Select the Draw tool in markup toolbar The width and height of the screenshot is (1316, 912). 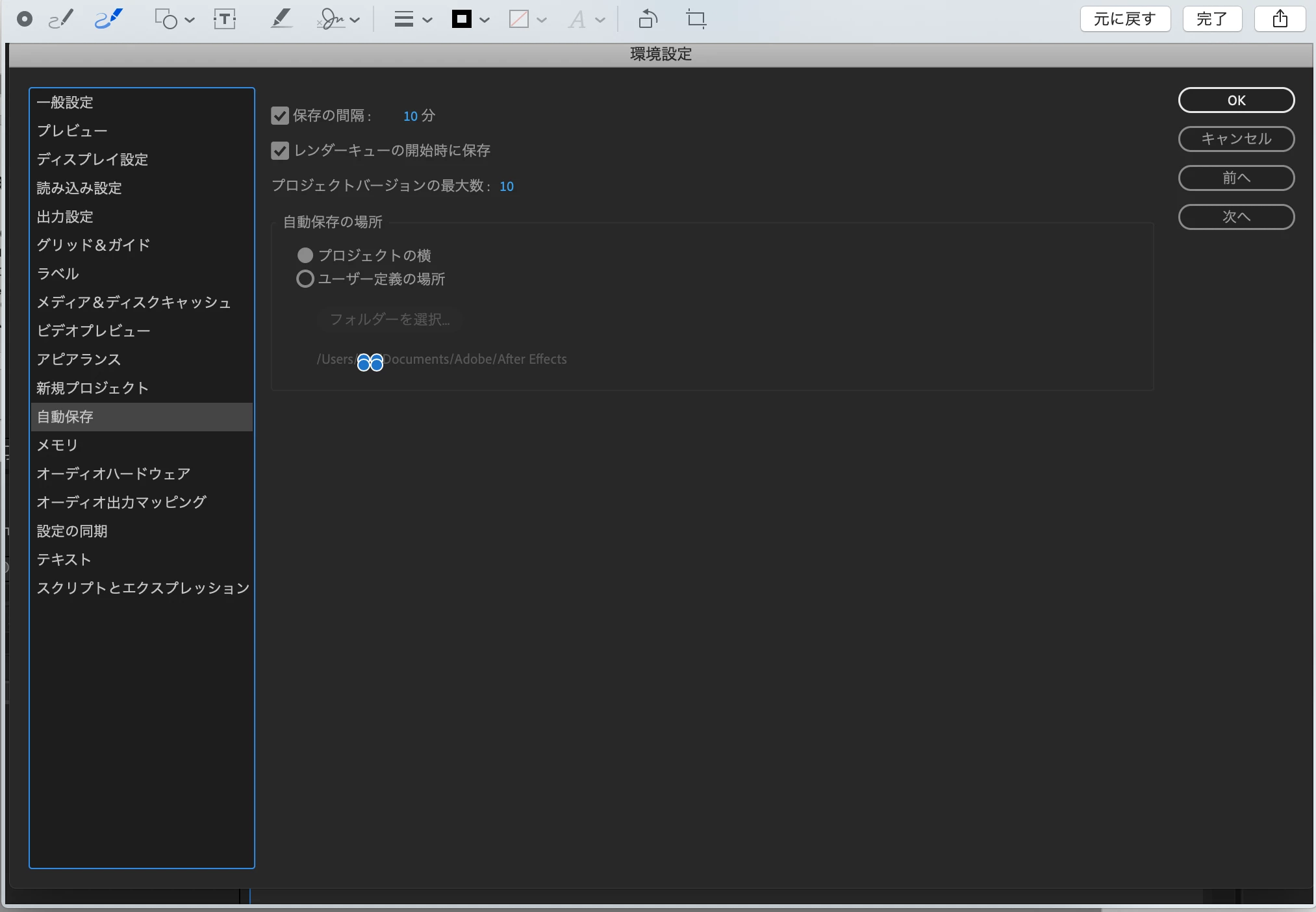point(108,19)
